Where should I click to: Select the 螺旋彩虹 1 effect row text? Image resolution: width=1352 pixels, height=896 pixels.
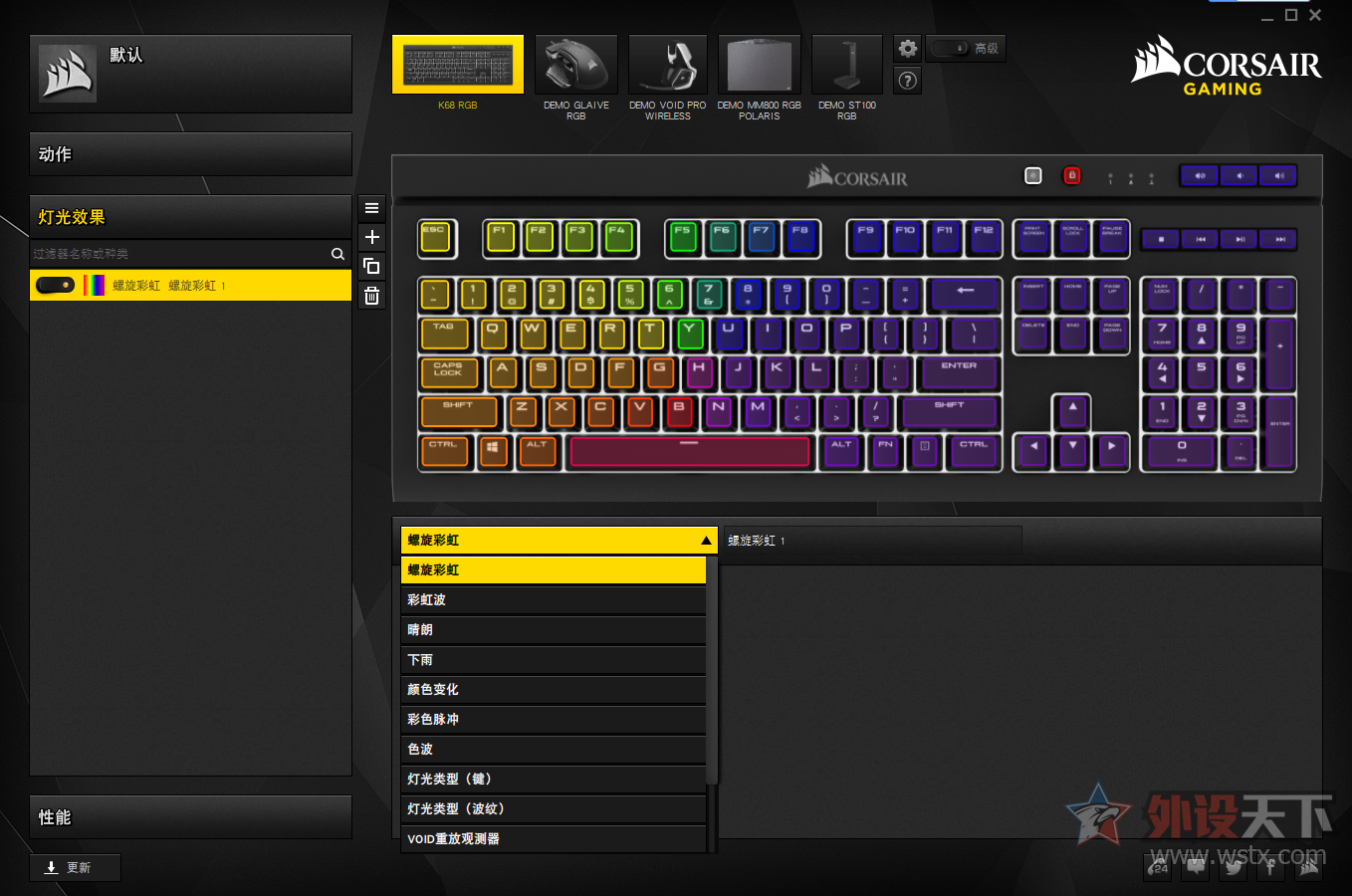[197, 286]
